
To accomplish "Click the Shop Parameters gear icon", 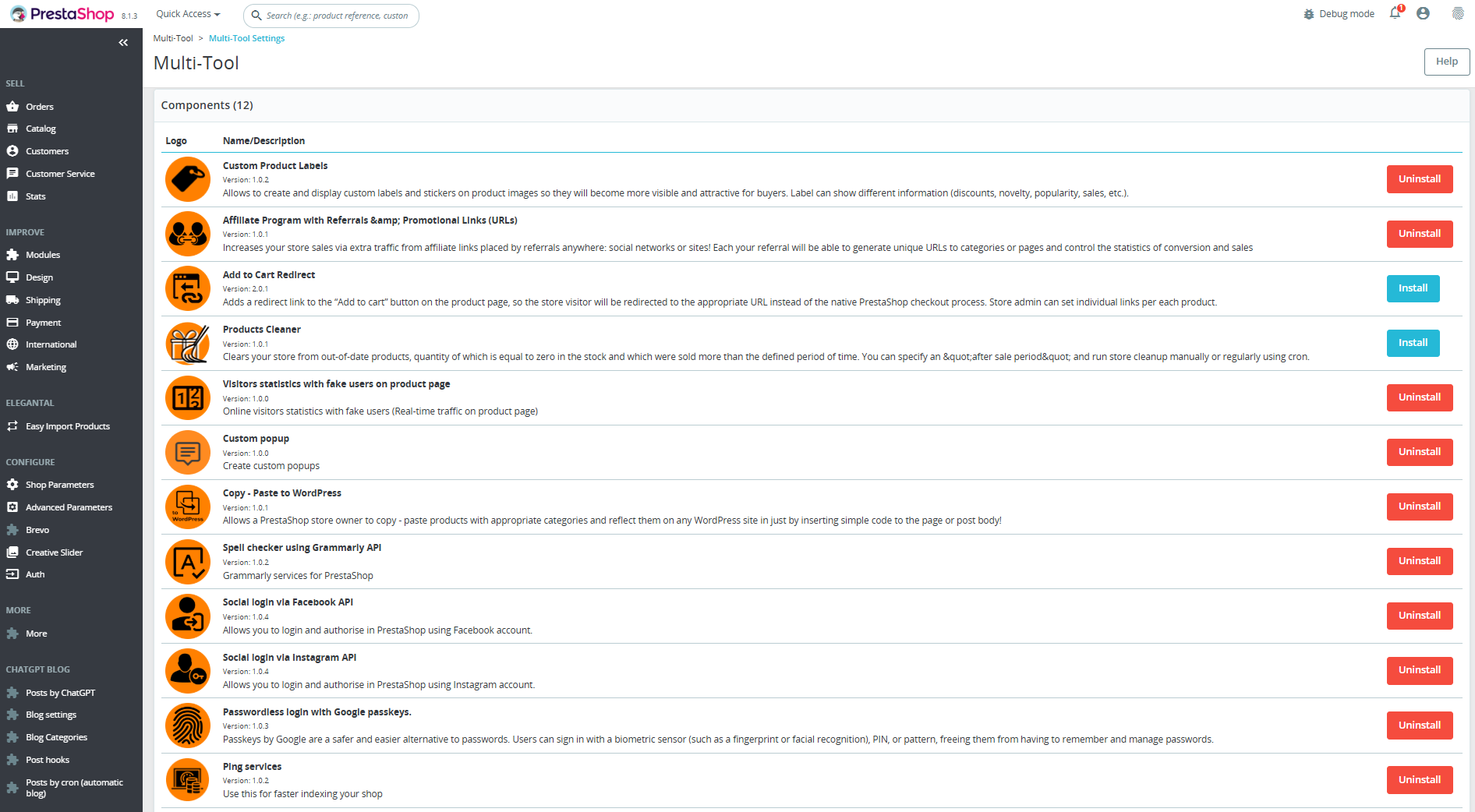I will (12, 485).
